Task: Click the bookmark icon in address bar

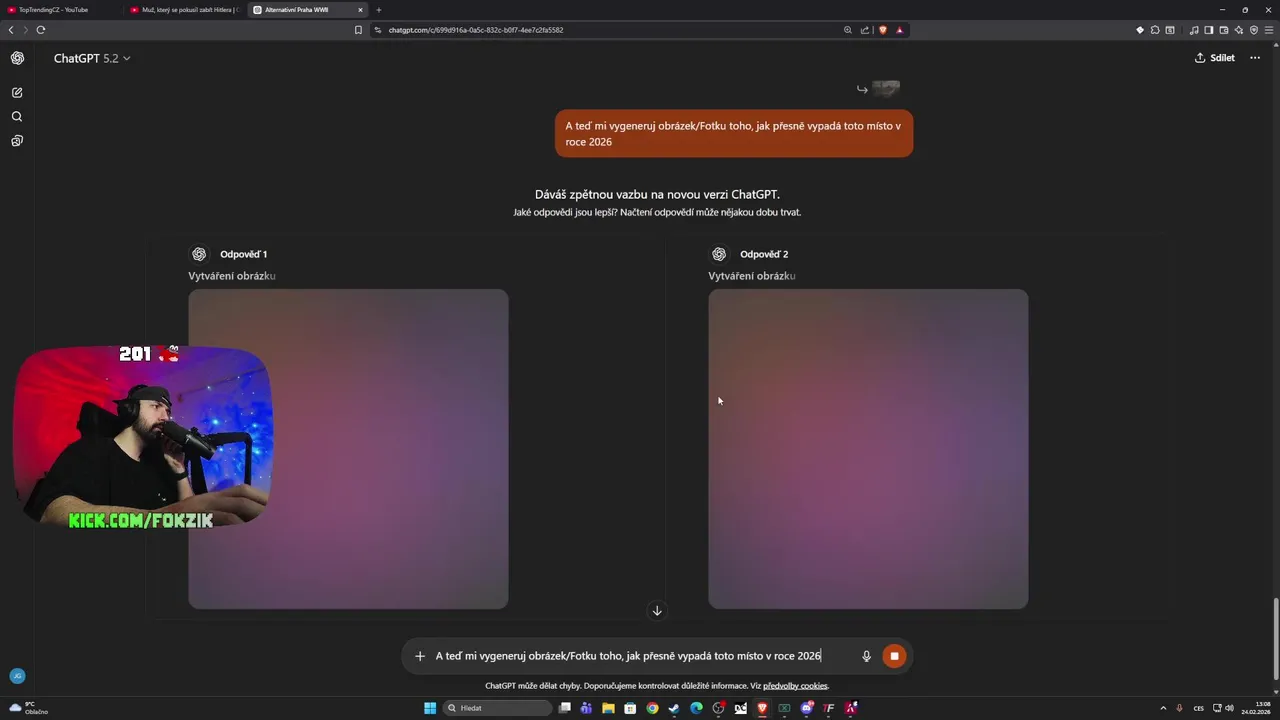Action: pyautogui.click(x=358, y=30)
